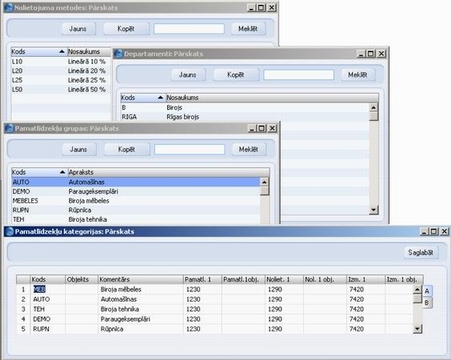Click Kopēt in Pamatlīdzekļu grupas window
This screenshot has width=451, height=360.
[127, 149]
